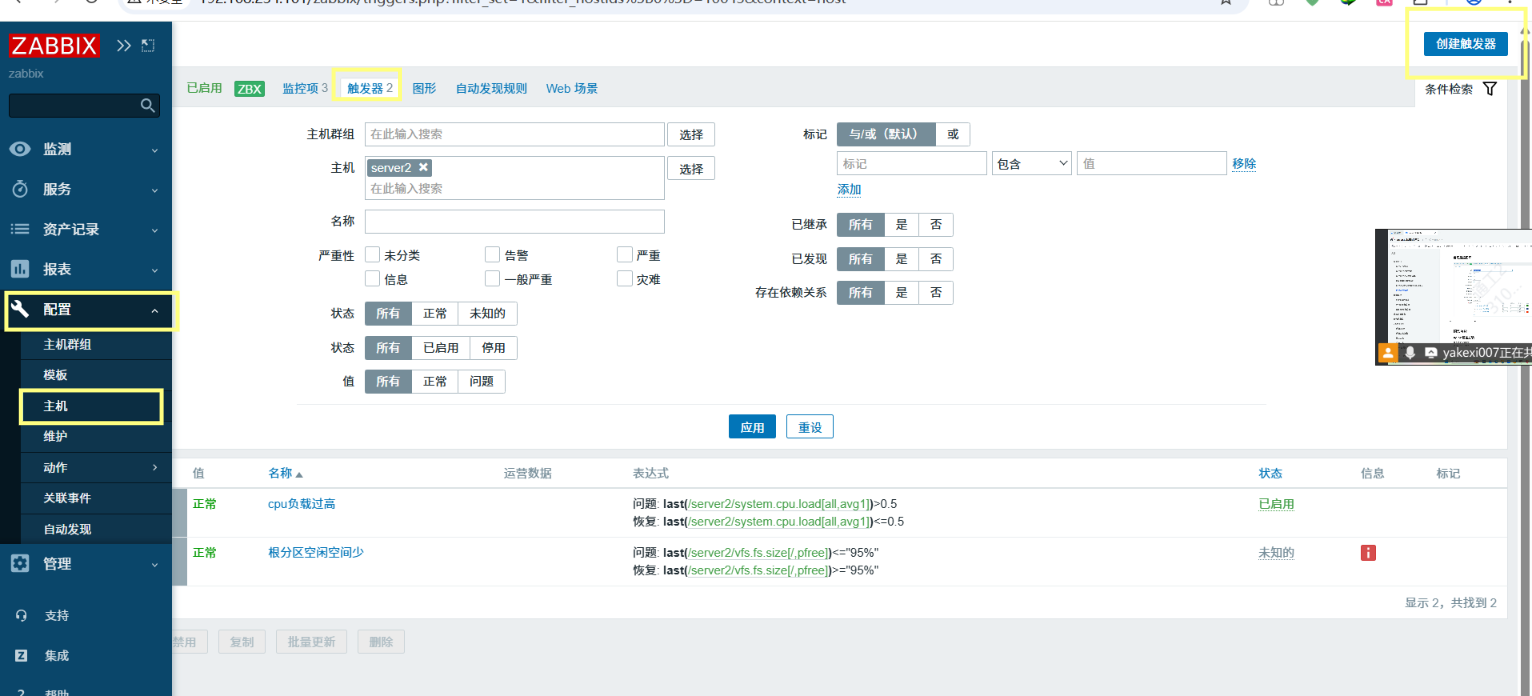
Task: Check the 严重 severity checkbox
Action: [x=625, y=255]
